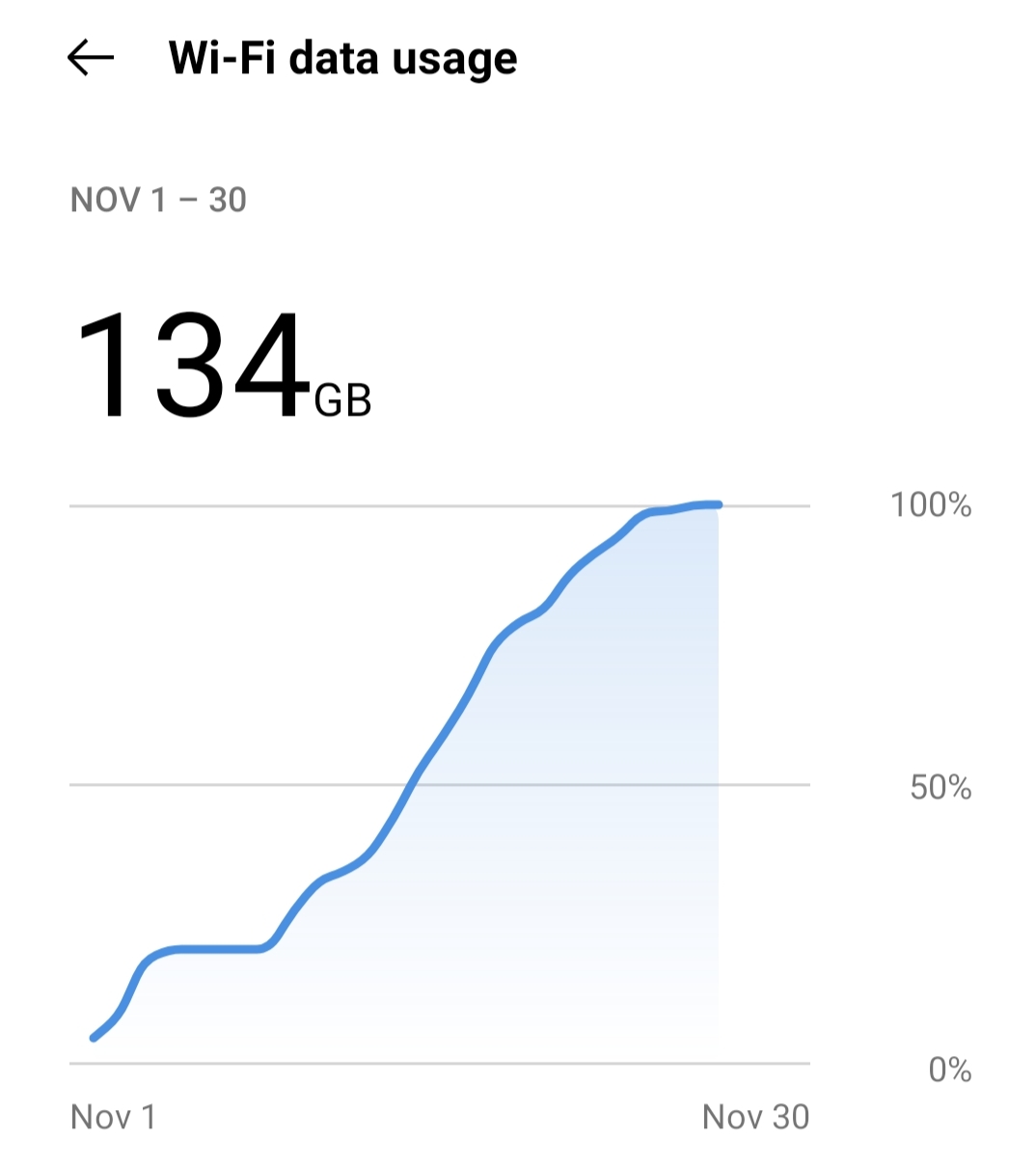Click the starting point of the usage curve
The image size is (1036, 1165).
coord(94,1038)
